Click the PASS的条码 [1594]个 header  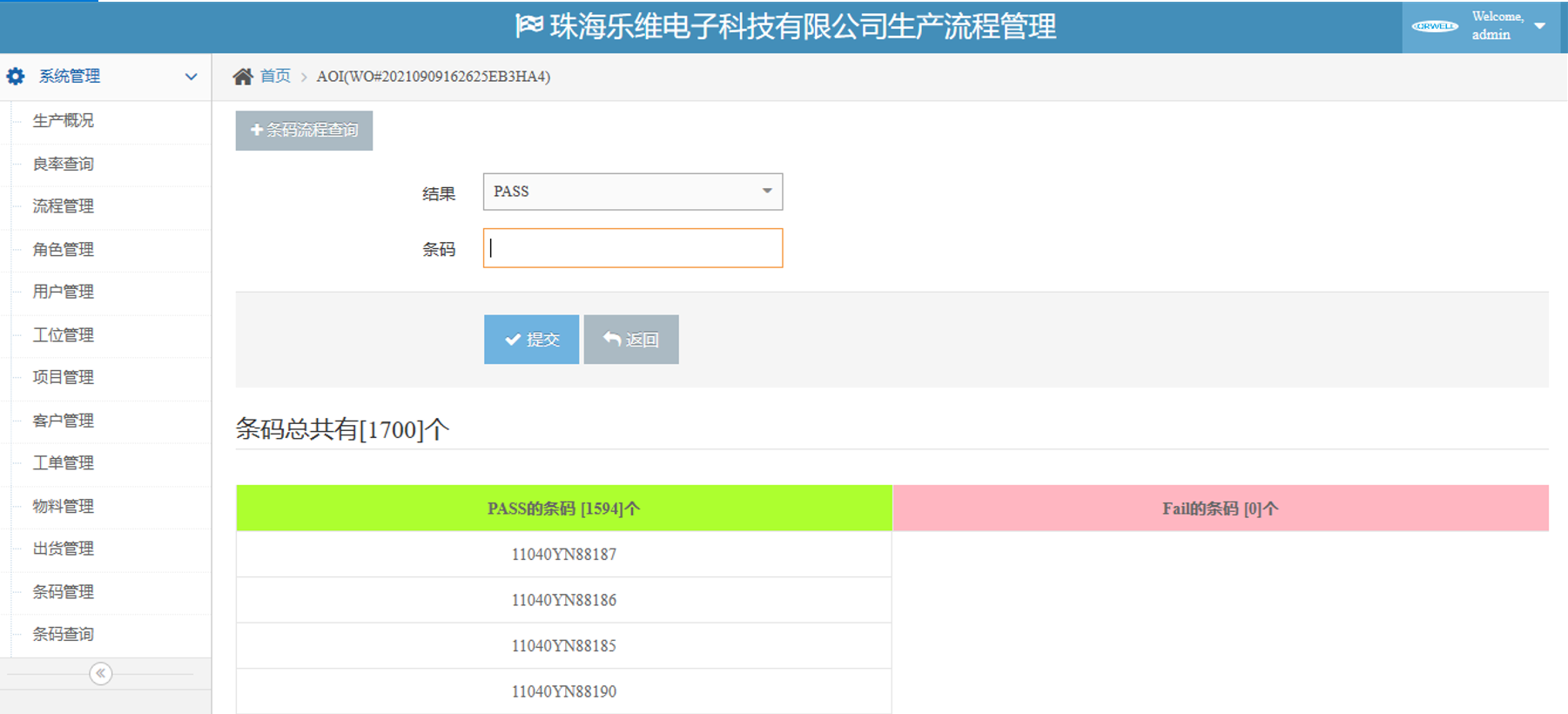(x=564, y=509)
